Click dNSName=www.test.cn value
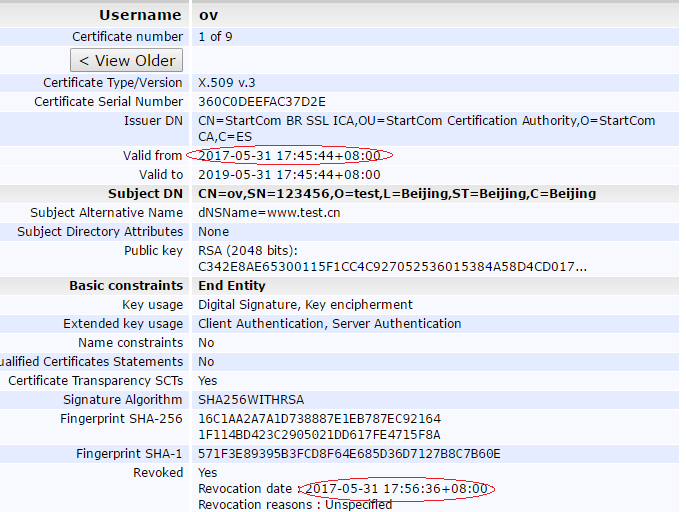 click(x=269, y=213)
